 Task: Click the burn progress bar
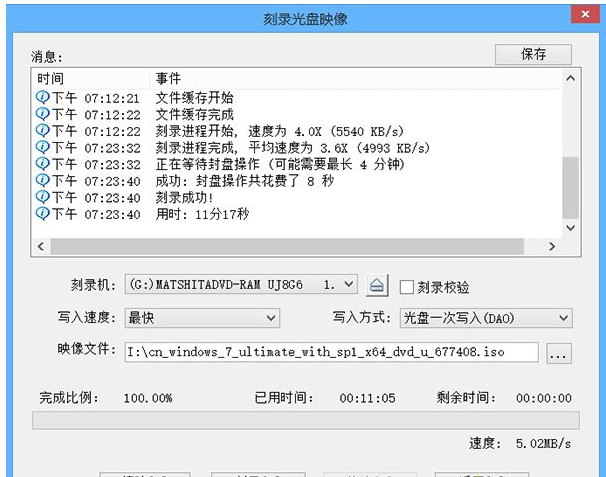(x=302, y=420)
